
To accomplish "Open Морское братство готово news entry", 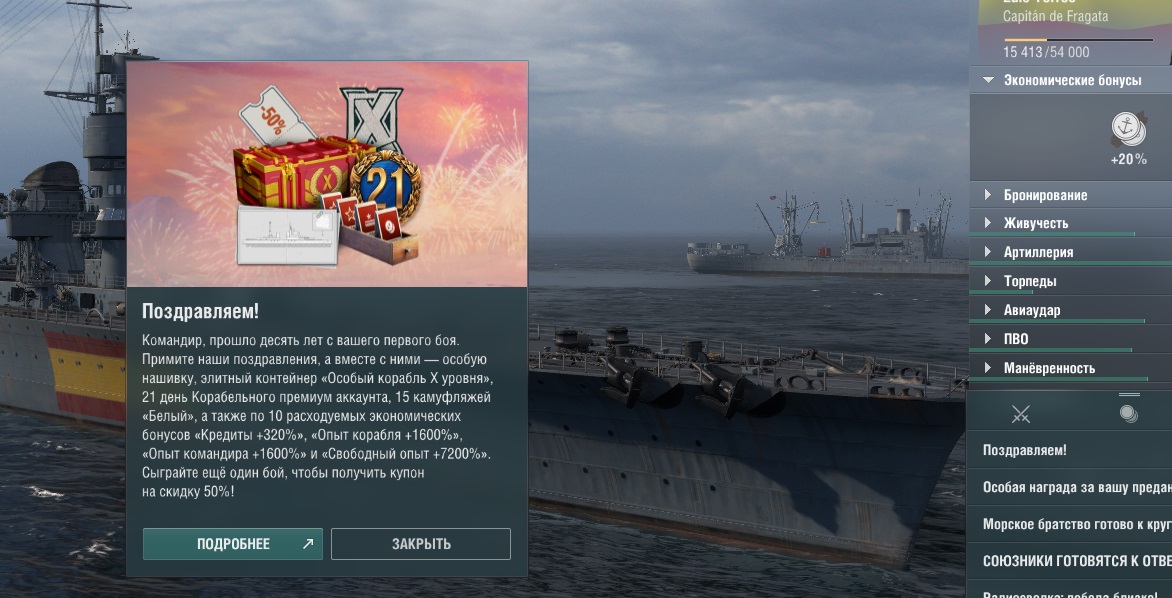I will coord(1070,525).
